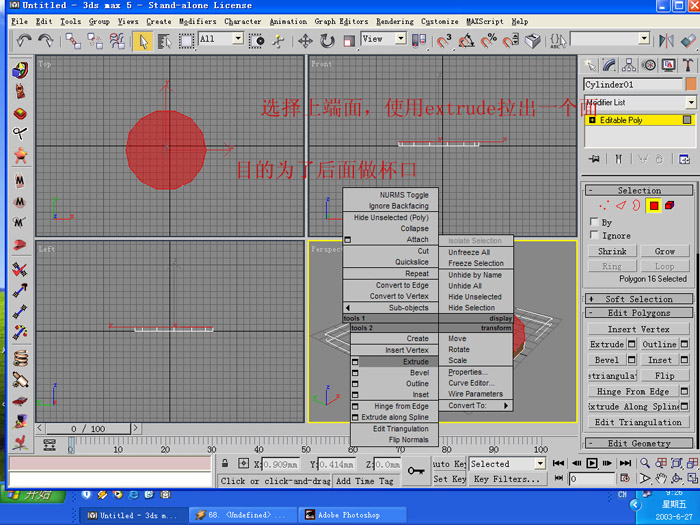Open Convert To submenu in quad menu
Screen dimensions: 700x525
pyautogui.click(x=477, y=405)
